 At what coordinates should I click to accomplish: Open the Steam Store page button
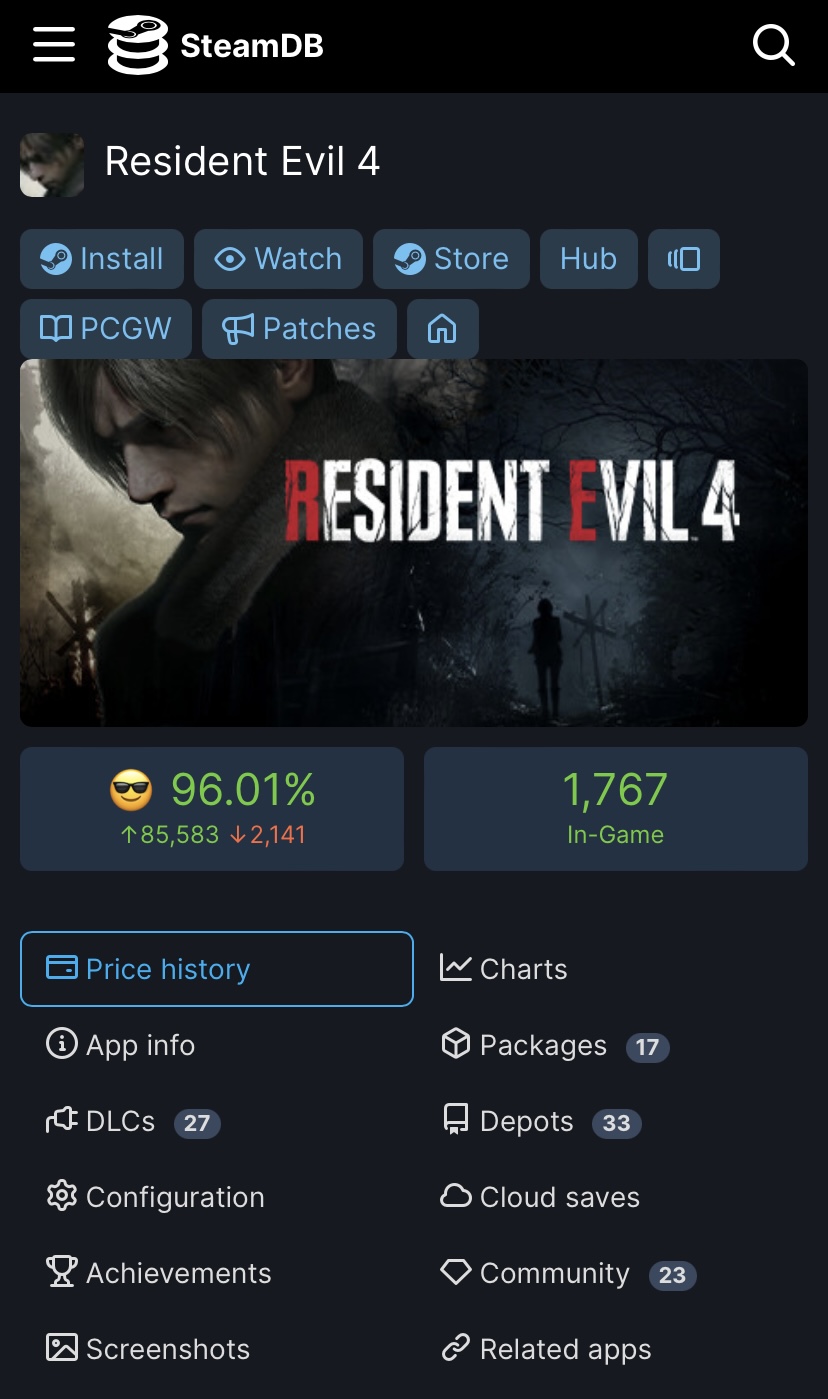(451, 259)
